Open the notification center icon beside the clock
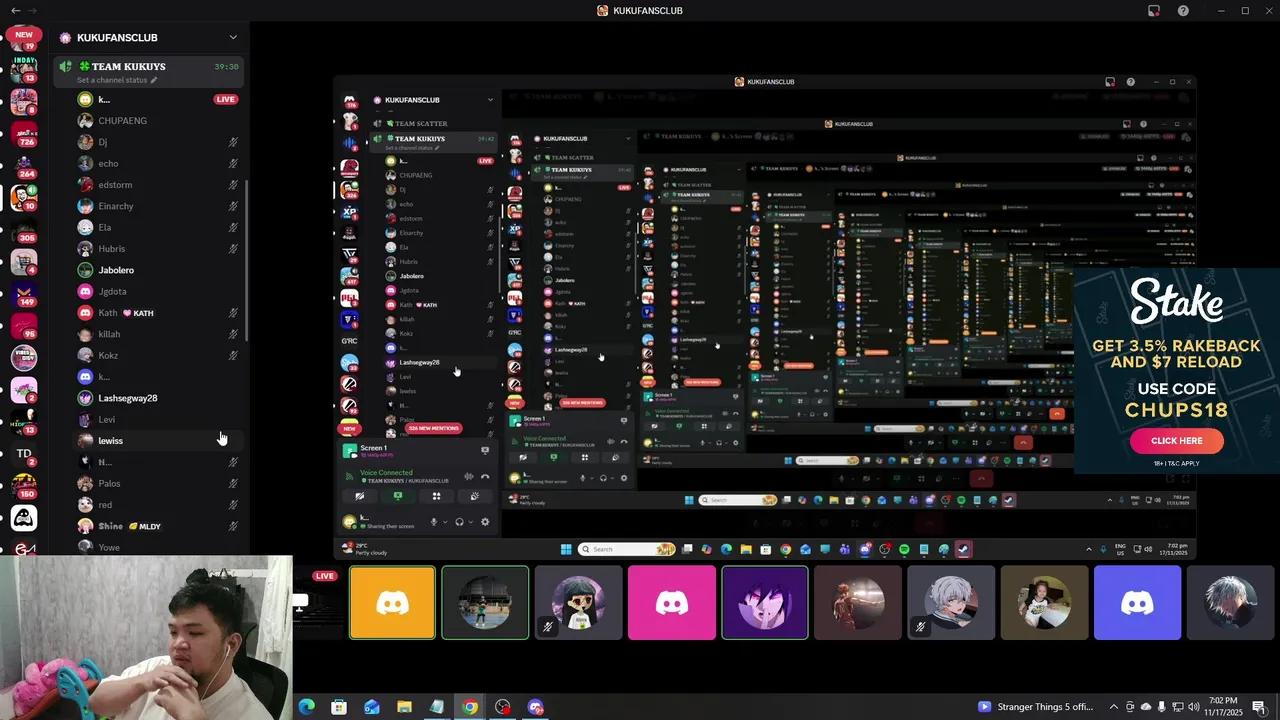Viewport: 1280px width, 720px height. click(1259, 707)
